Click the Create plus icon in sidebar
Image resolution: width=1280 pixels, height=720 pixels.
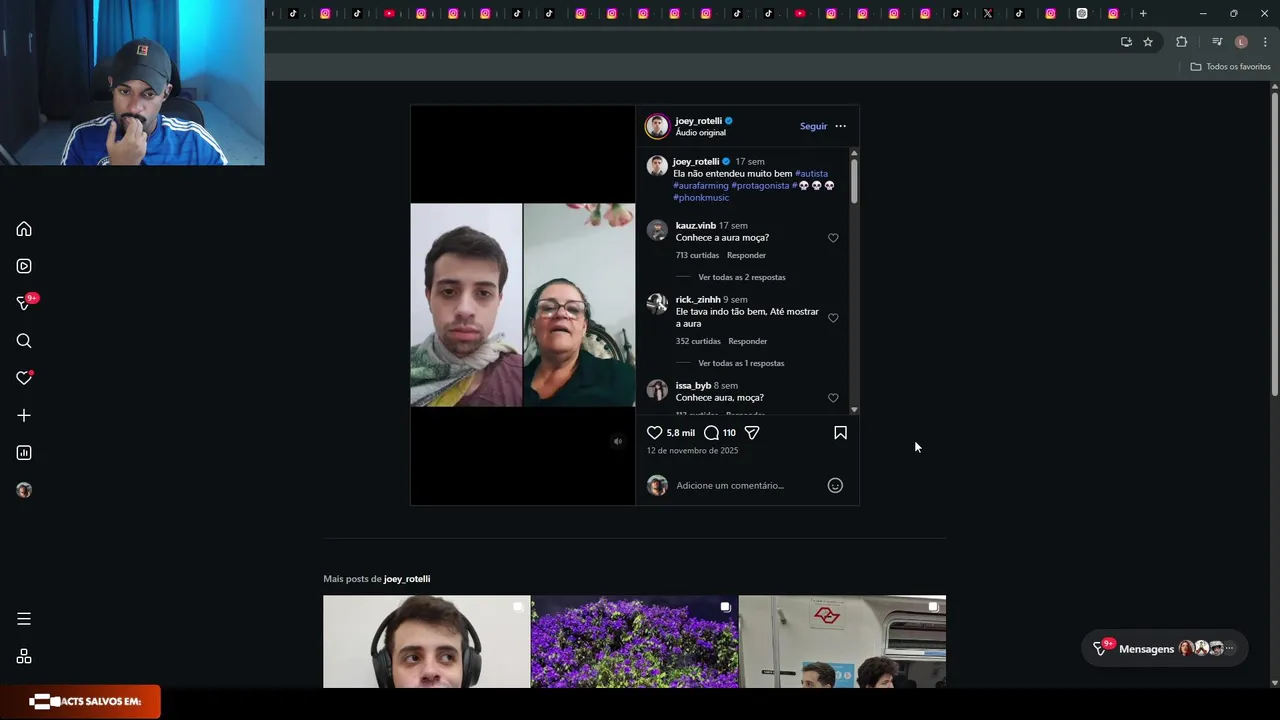[x=24, y=415]
